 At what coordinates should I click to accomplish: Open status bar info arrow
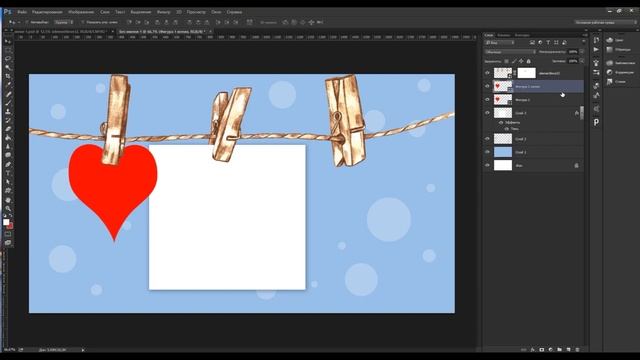(83, 350)
